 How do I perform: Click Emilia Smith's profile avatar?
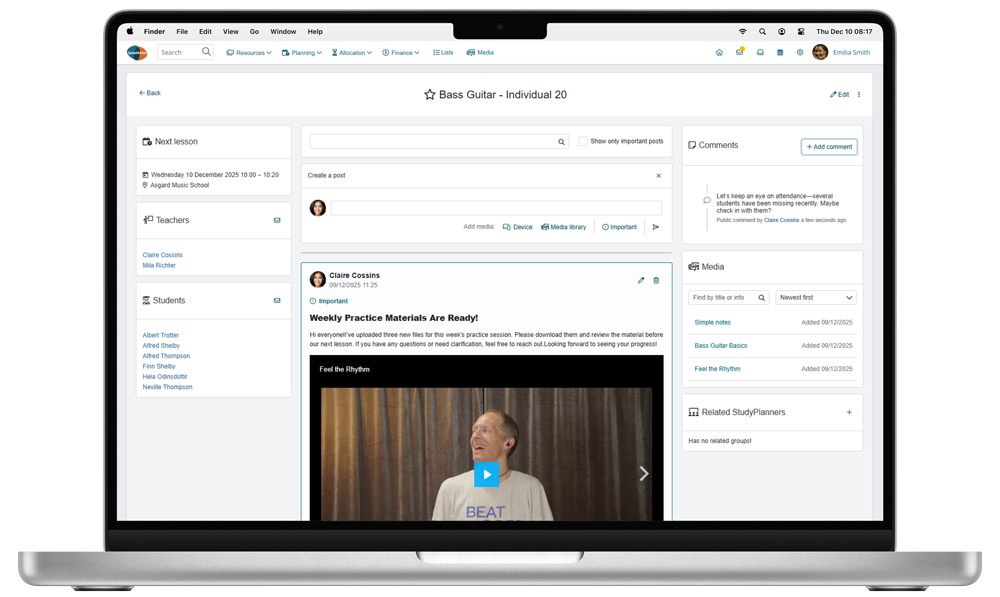(820, 52)
